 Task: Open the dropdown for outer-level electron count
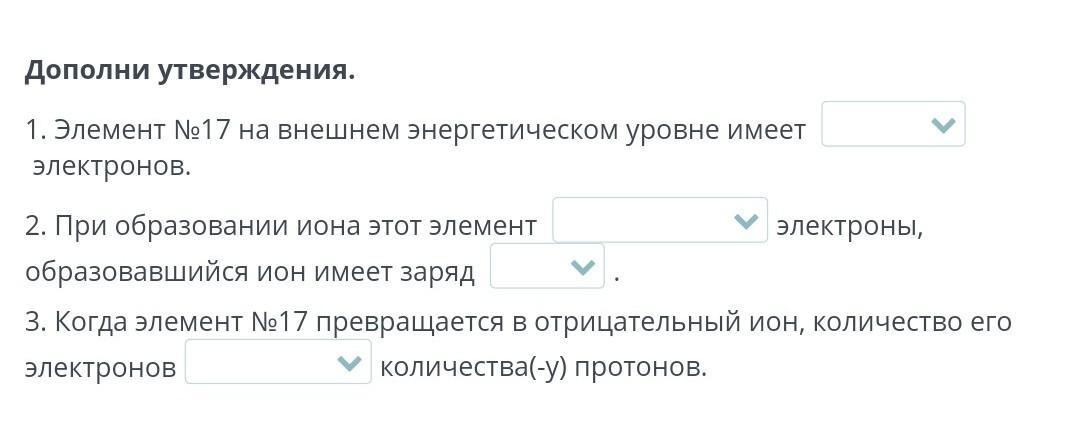click(893, 124)
